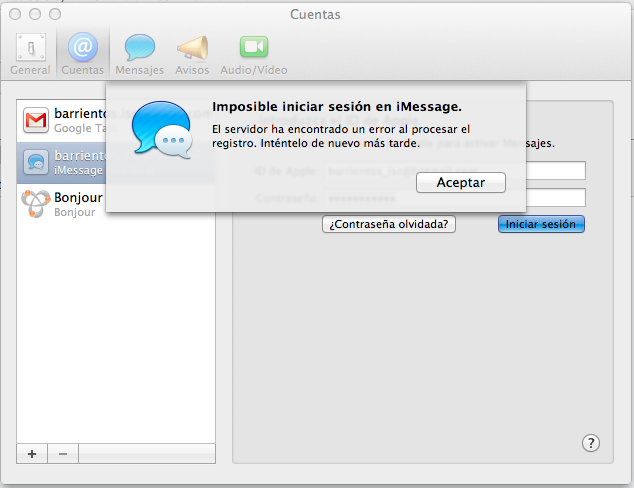This screenshot has height=488, width=634.
Task: Close the Cuentas window
Action: 15,14
